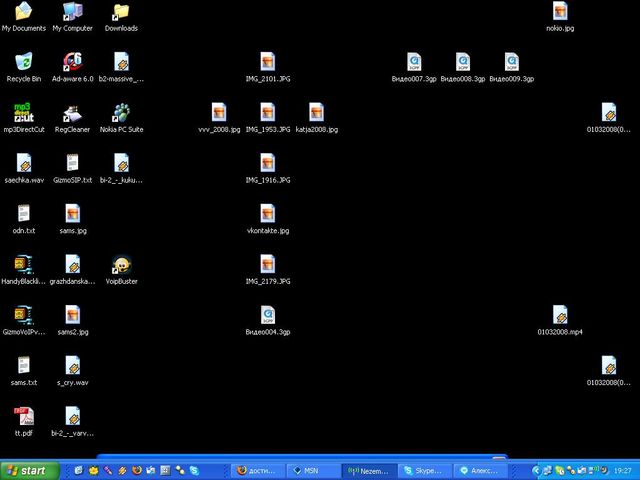Select the mp3DirectCut desktop icon

[23, 113]
